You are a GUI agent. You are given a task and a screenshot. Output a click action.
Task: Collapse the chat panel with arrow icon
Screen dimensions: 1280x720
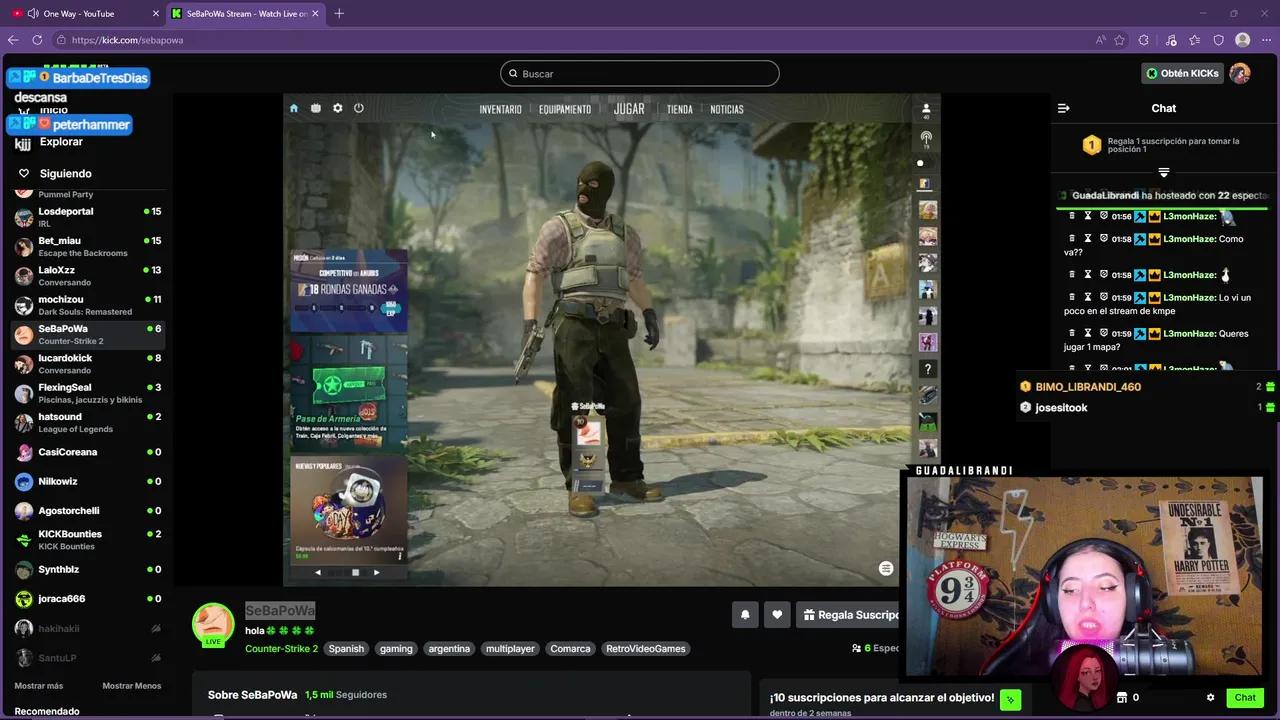(x=1064, y=108)
